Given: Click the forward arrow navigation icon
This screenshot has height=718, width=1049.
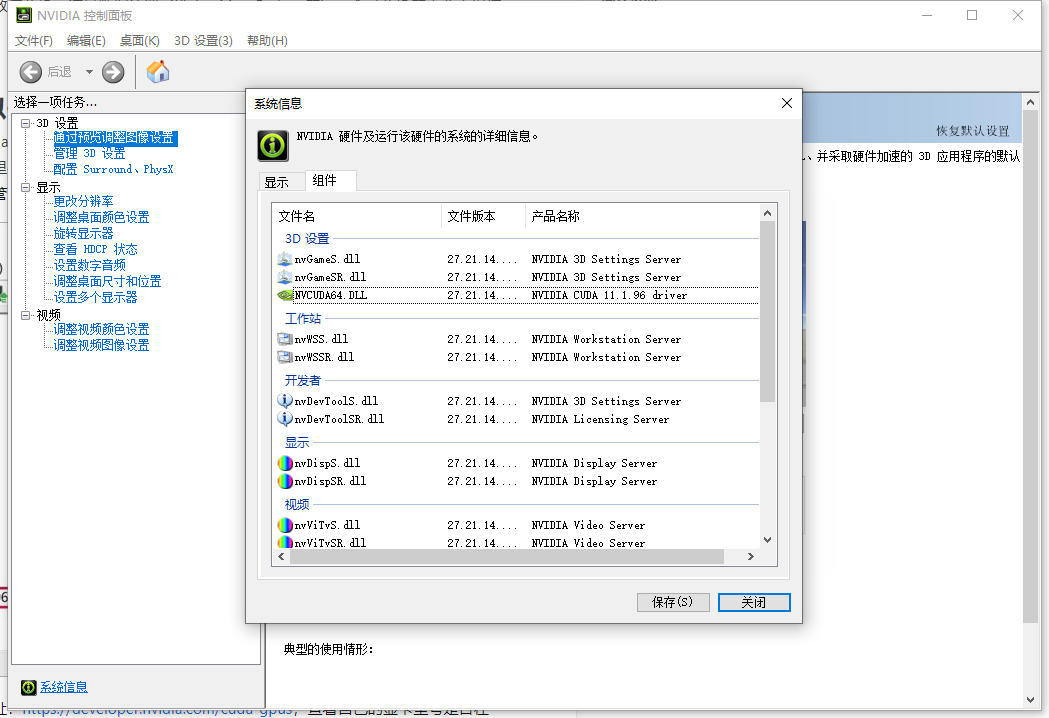Looking at the screenshot, I should 113,72.
